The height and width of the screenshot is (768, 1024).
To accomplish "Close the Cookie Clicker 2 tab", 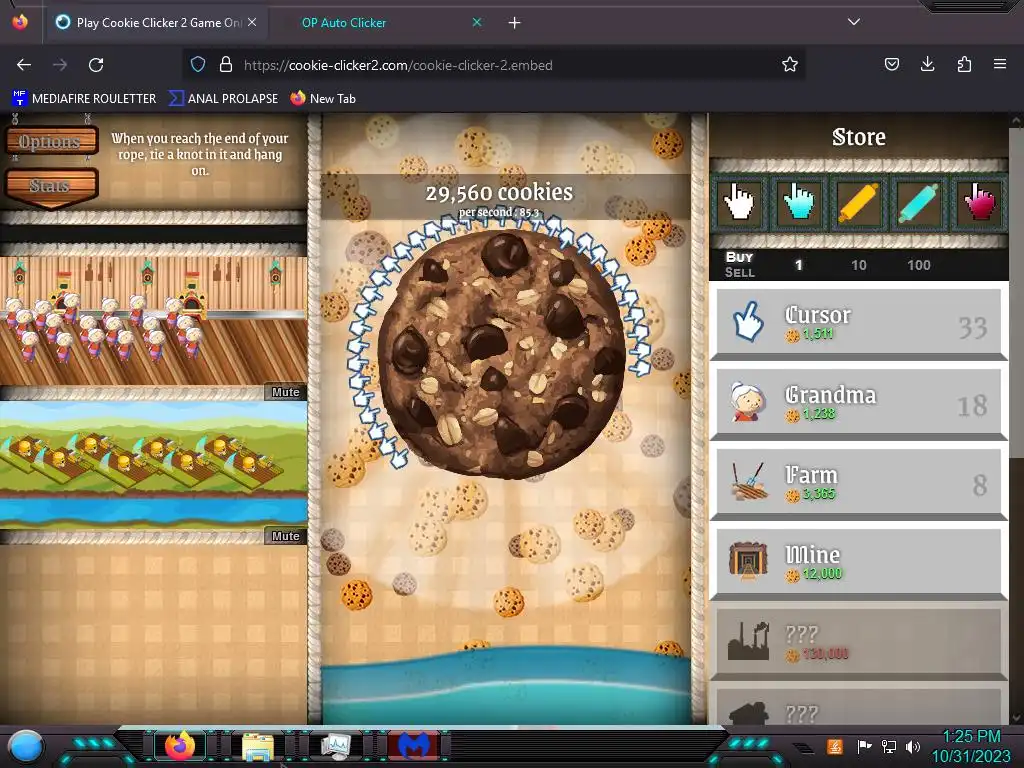I will pyautogui.click(x=252, y=22).
